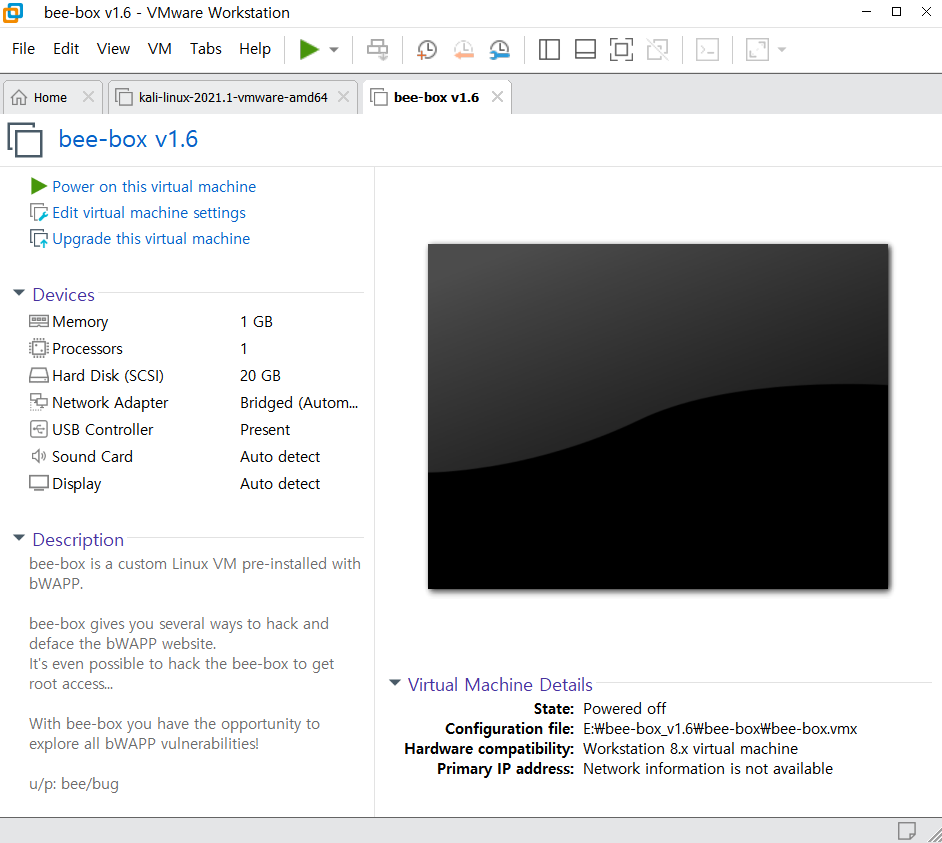Select the Processors device row
Image resolution: width=942 pixels, height=843 pixels.
[x=195, y=348]
